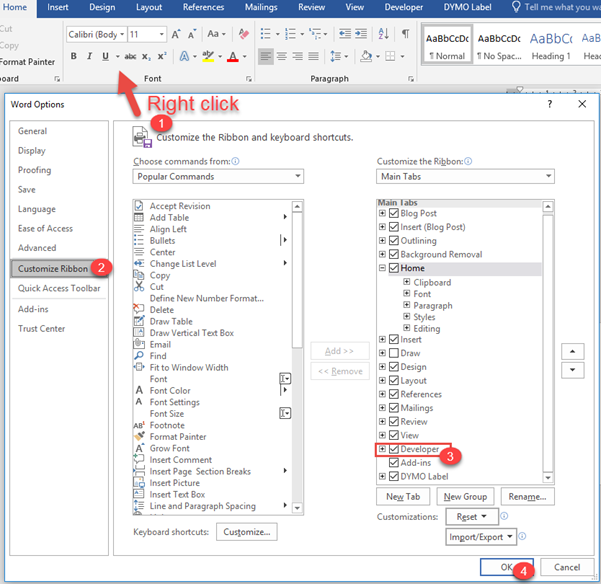Show paragraph marks with pilcrow icon

coord(405,34)
